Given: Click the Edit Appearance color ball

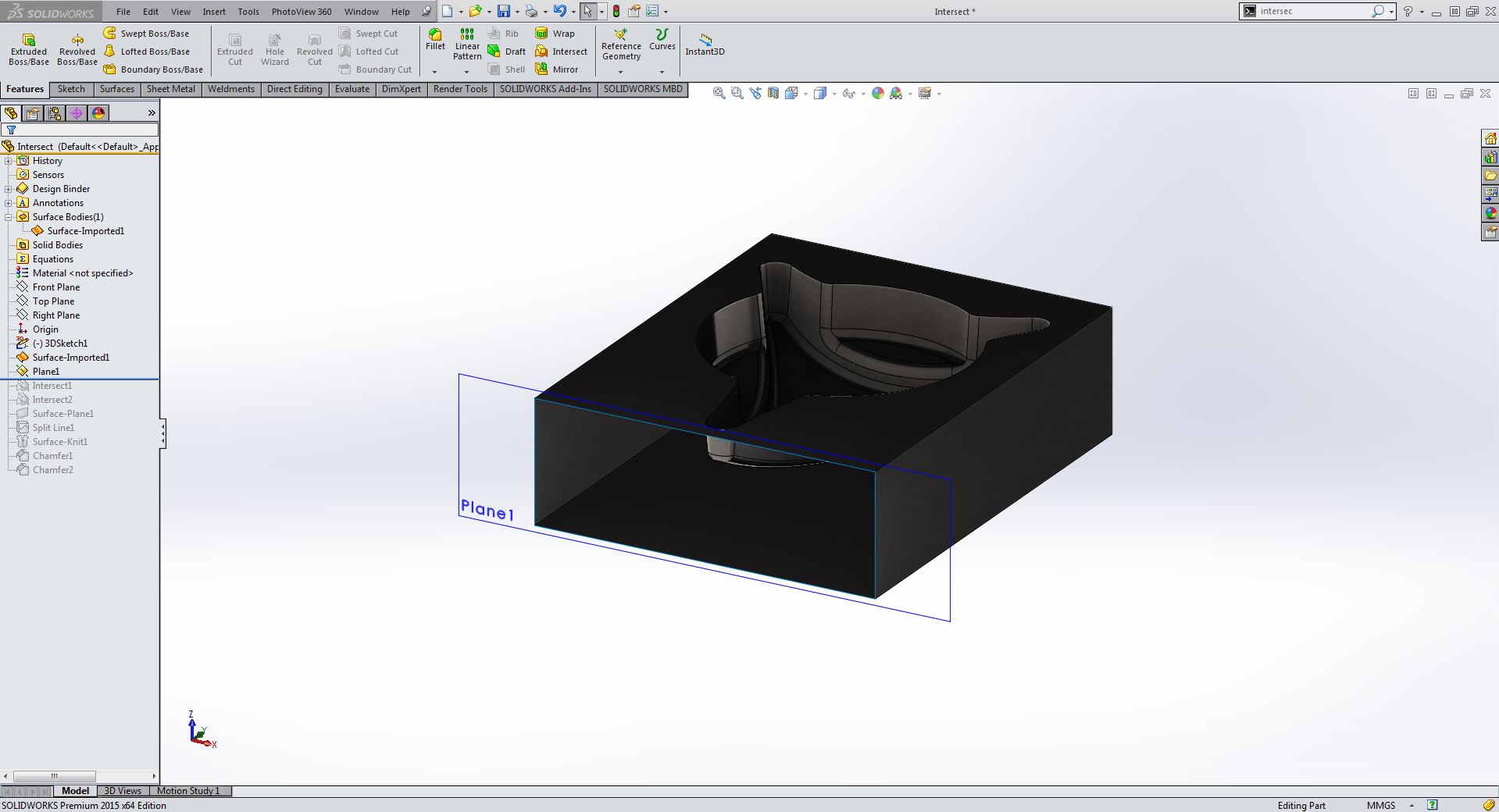Looking at the screenshot, I should pyautogui.click(x=878, y=94).
